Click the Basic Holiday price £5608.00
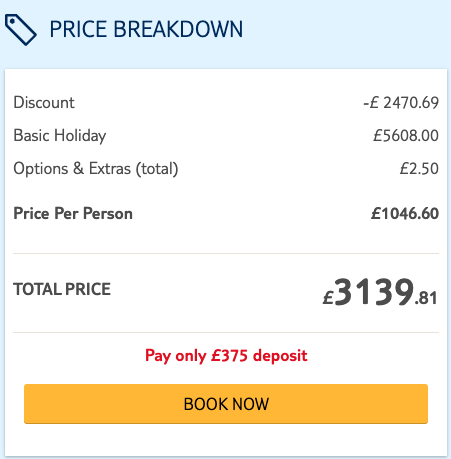 (406, 136)
